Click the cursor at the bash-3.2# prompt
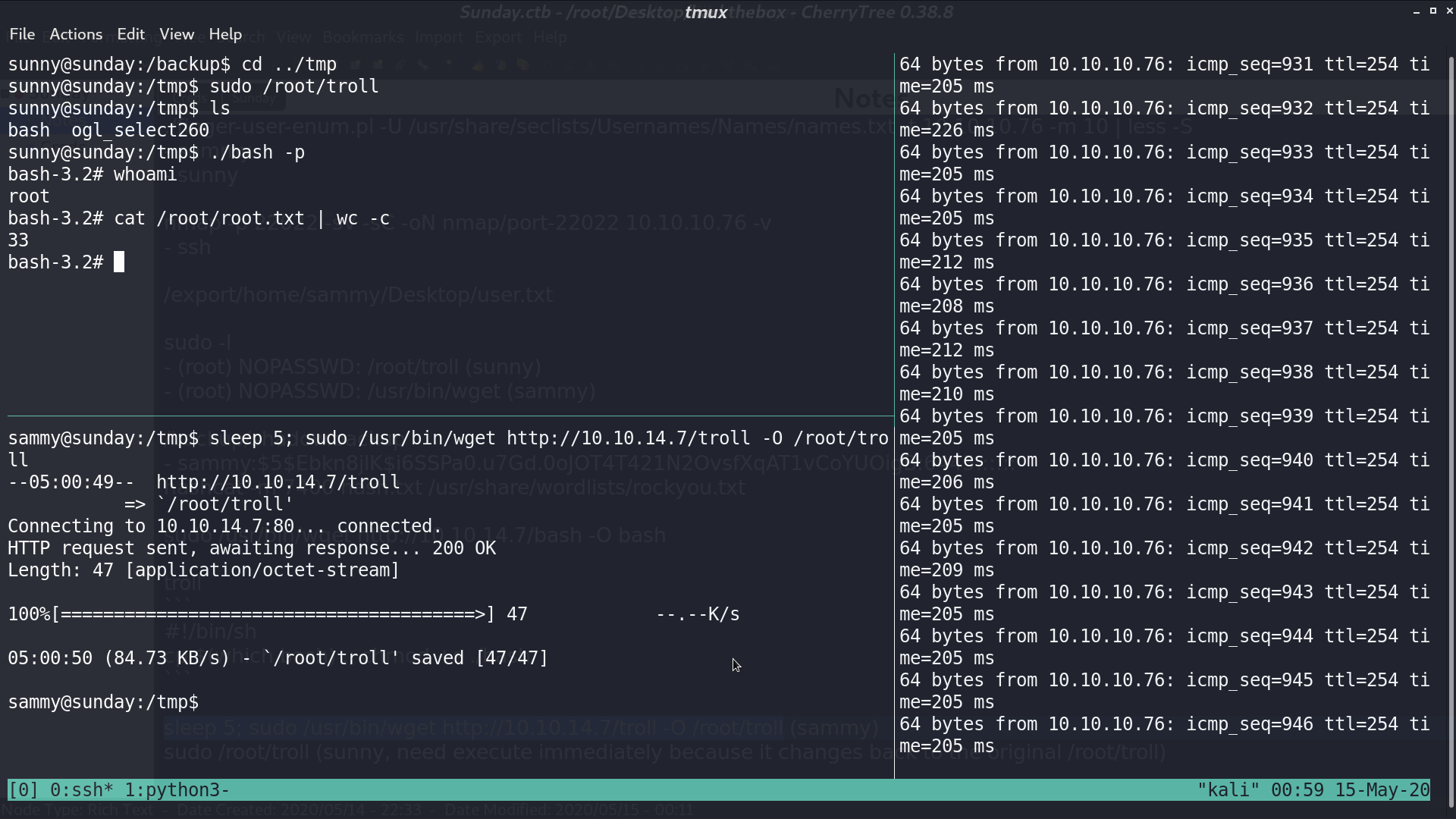This screenshot has width=1456, height=819. click(x=119, y=262)
